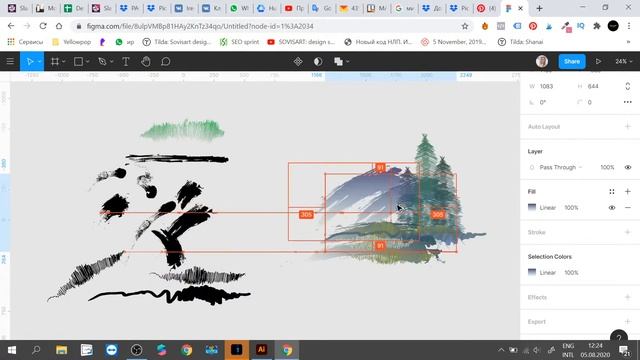Image resolution: width=640 pixels, height=360 pixels.
Task: Open Chrome three-dot menu
Action: point(629,26)
